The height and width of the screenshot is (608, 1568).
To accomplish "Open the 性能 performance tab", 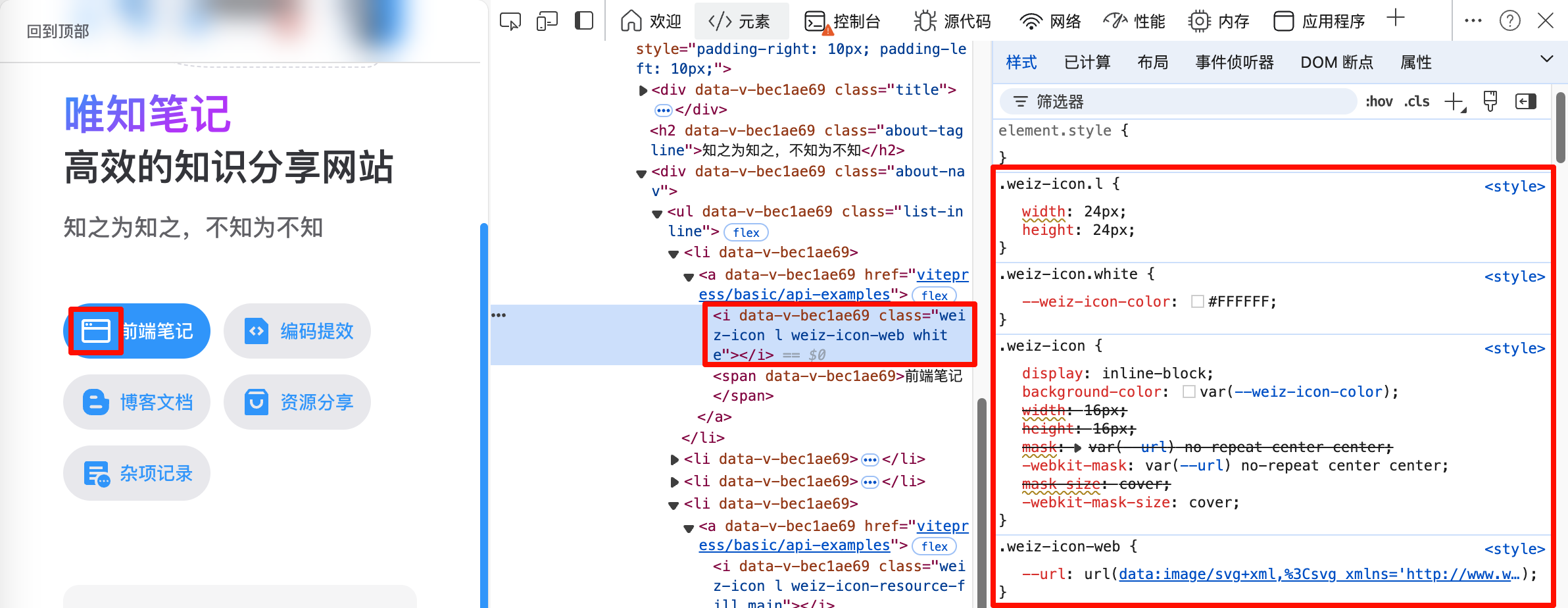I will tap(1135, 21).
